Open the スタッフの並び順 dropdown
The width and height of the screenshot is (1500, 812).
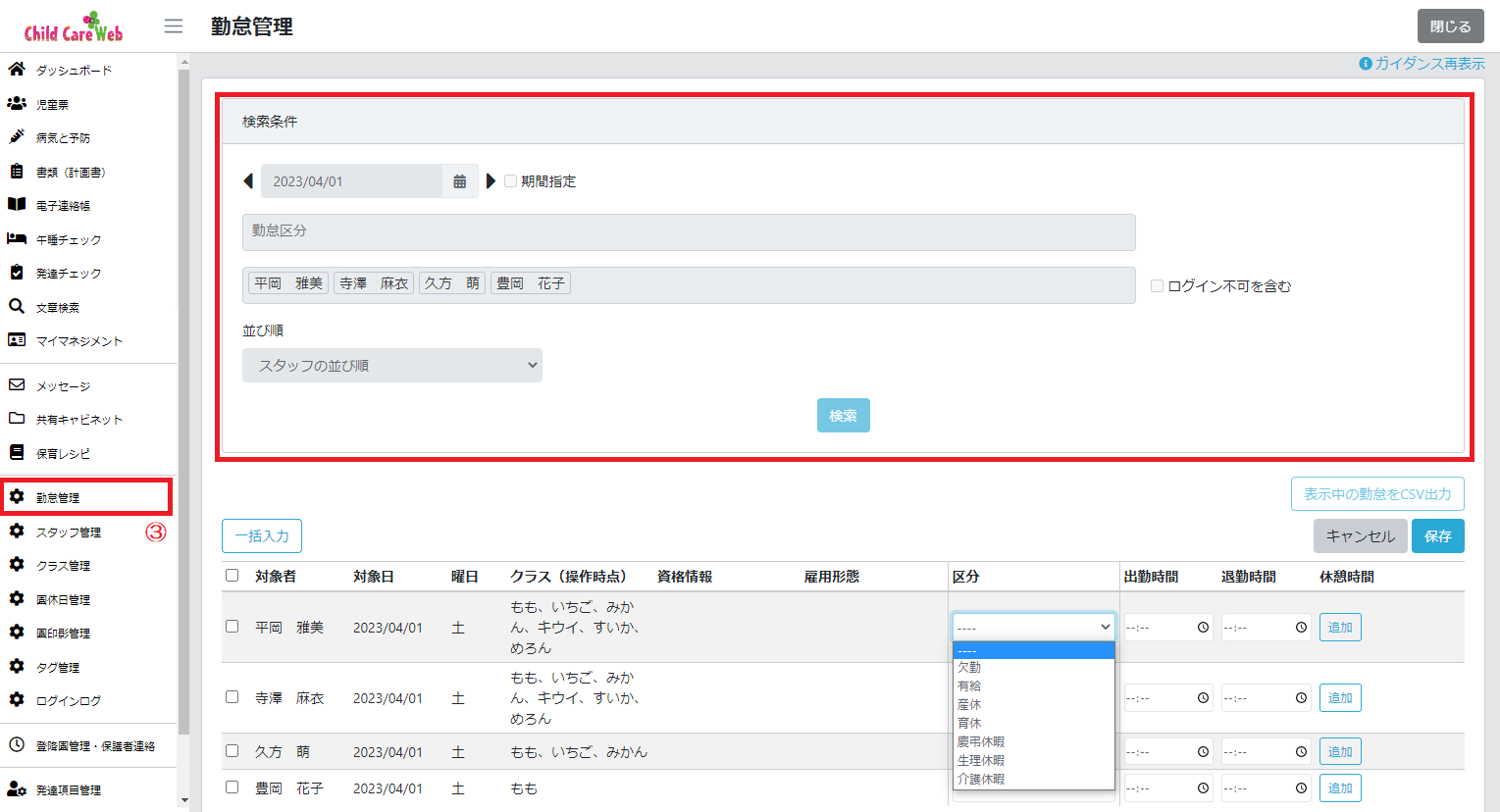pos(391,365)
